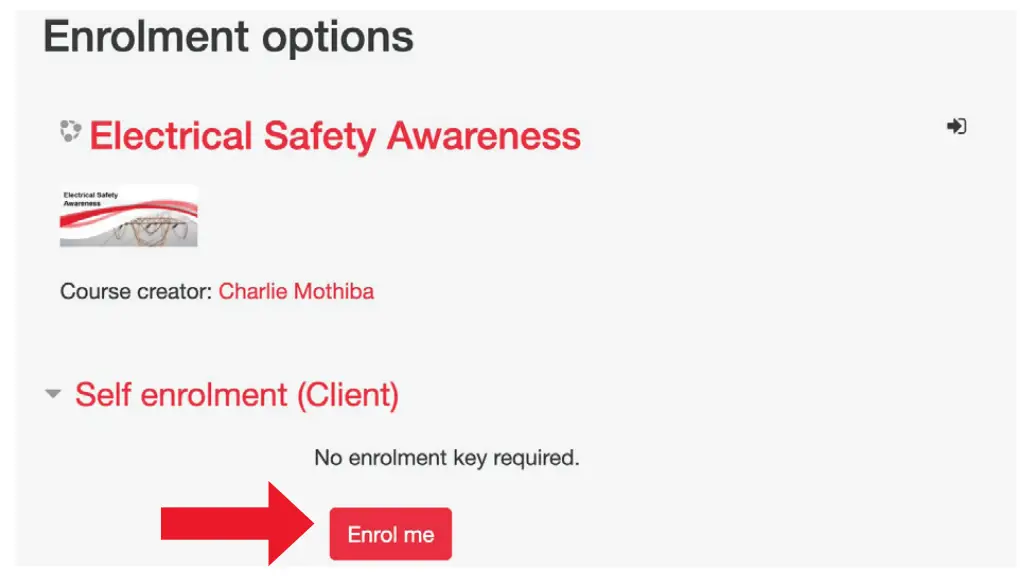Click the word 'Electrical' in the course title
The height and width of the screenshot is (583, 1026).
pos(171,136)
